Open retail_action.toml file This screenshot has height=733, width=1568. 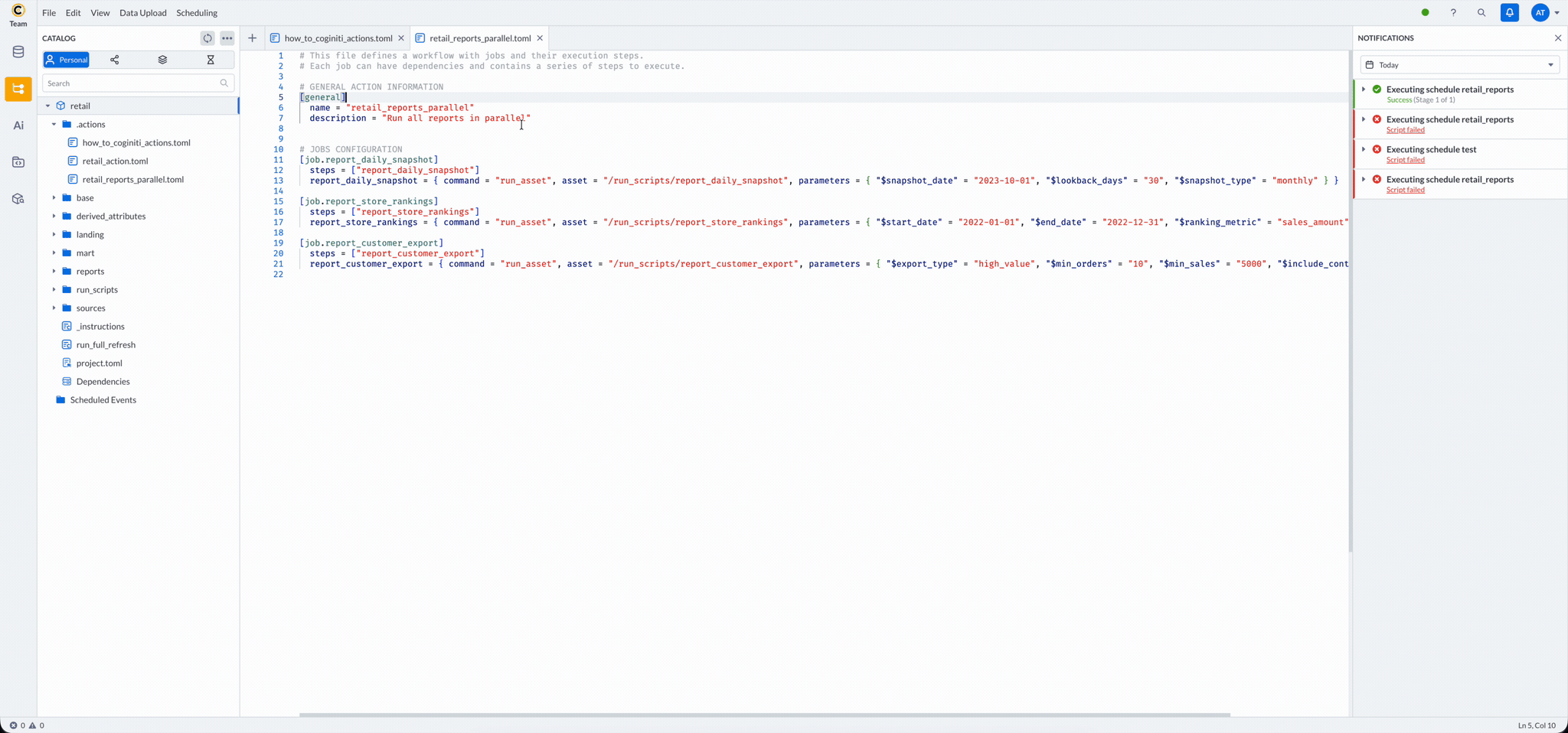tap(115, 161)
